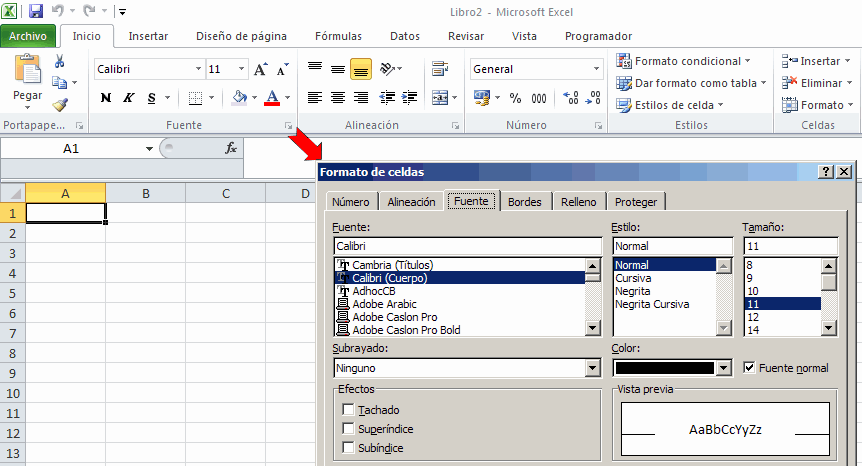
Task: Toggle bold with the N button
Action: [106, 98]
